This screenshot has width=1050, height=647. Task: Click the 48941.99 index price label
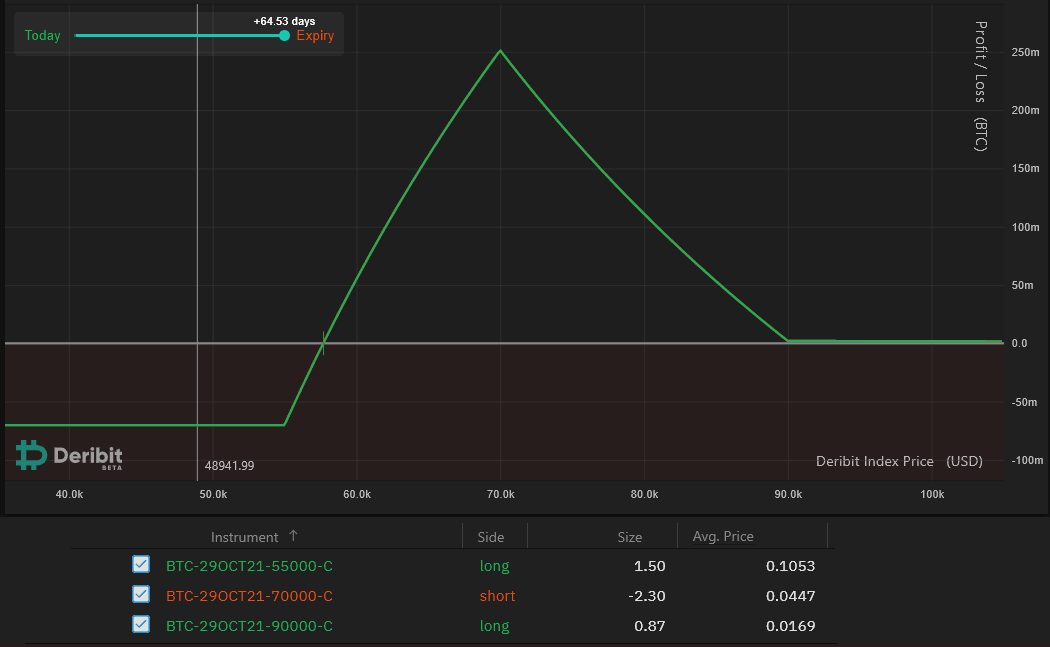[229, 465]
